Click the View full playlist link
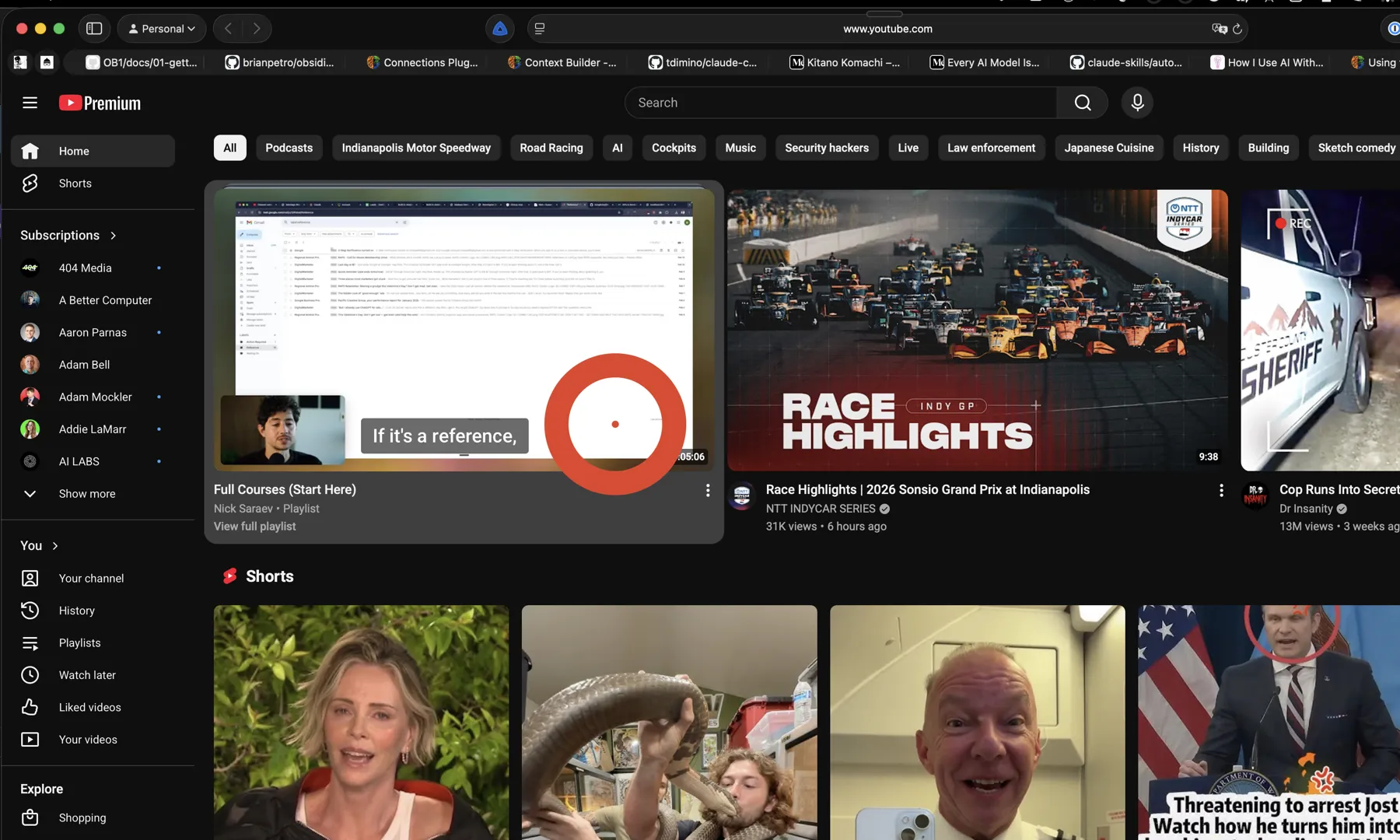Screen dimensions: 1400x840 255,527
